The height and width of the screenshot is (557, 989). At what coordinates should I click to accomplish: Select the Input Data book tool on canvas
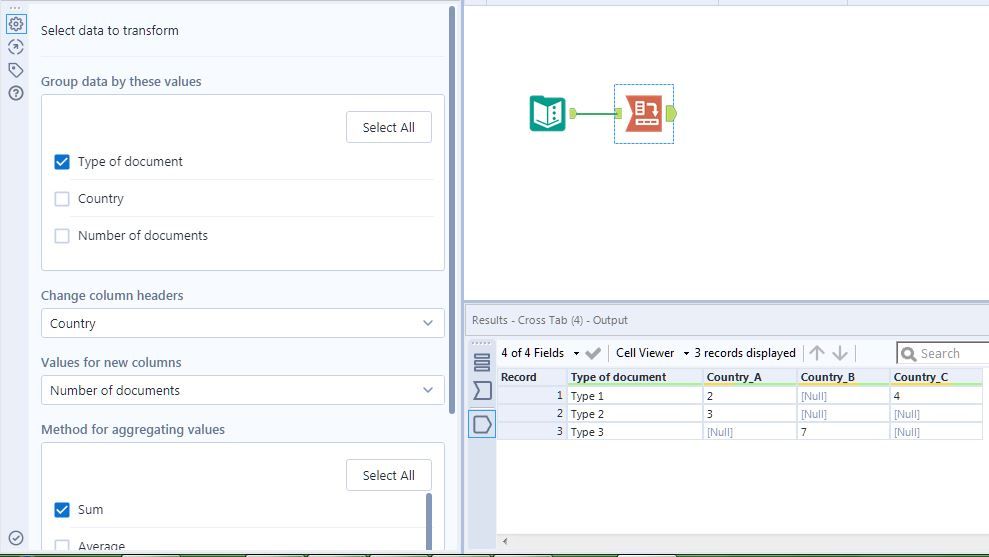[547, 114]
